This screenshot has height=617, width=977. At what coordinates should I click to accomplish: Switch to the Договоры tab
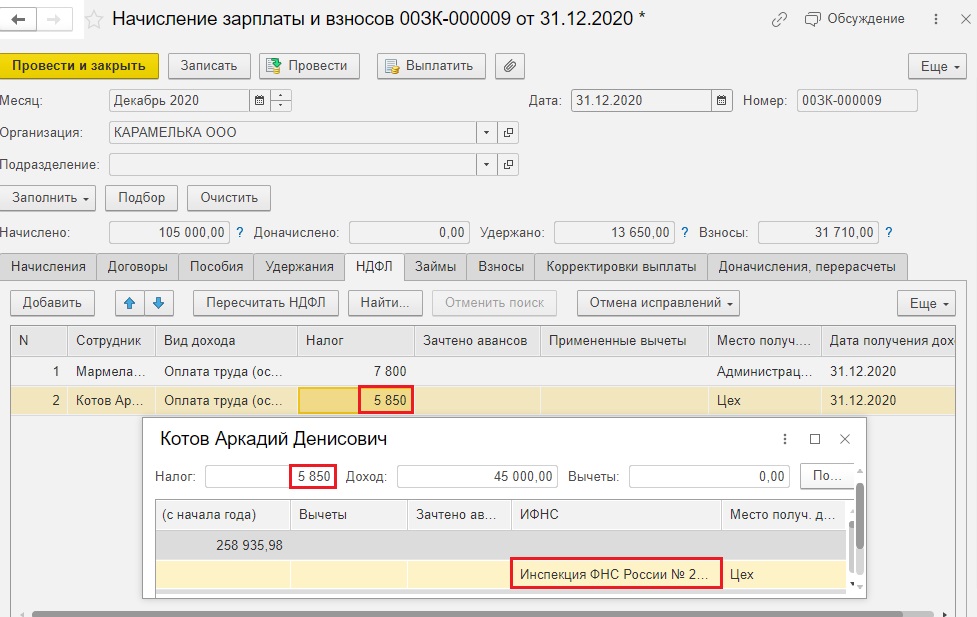(137, 267)
